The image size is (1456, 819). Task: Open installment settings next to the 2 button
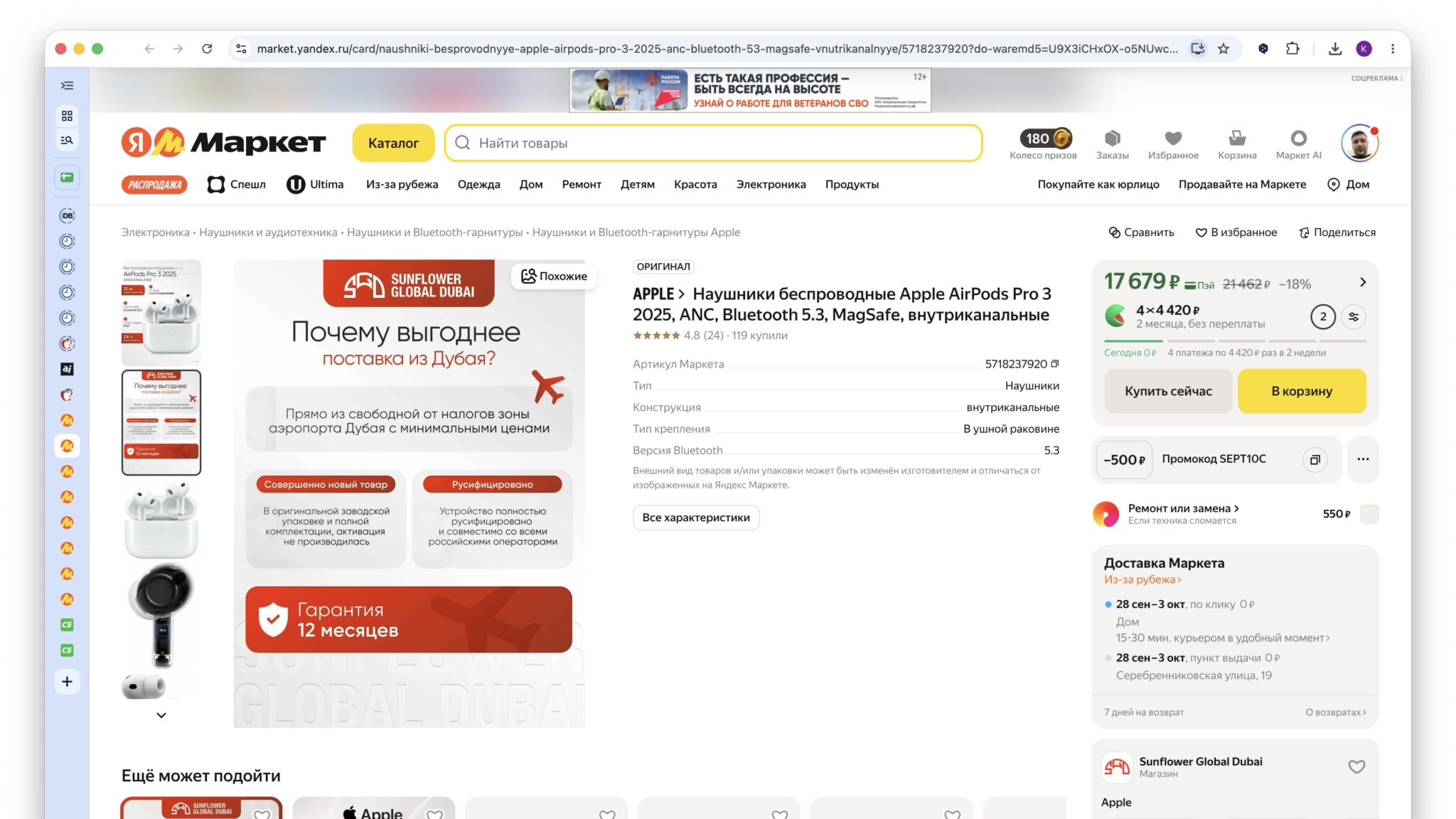point(1354,317)
